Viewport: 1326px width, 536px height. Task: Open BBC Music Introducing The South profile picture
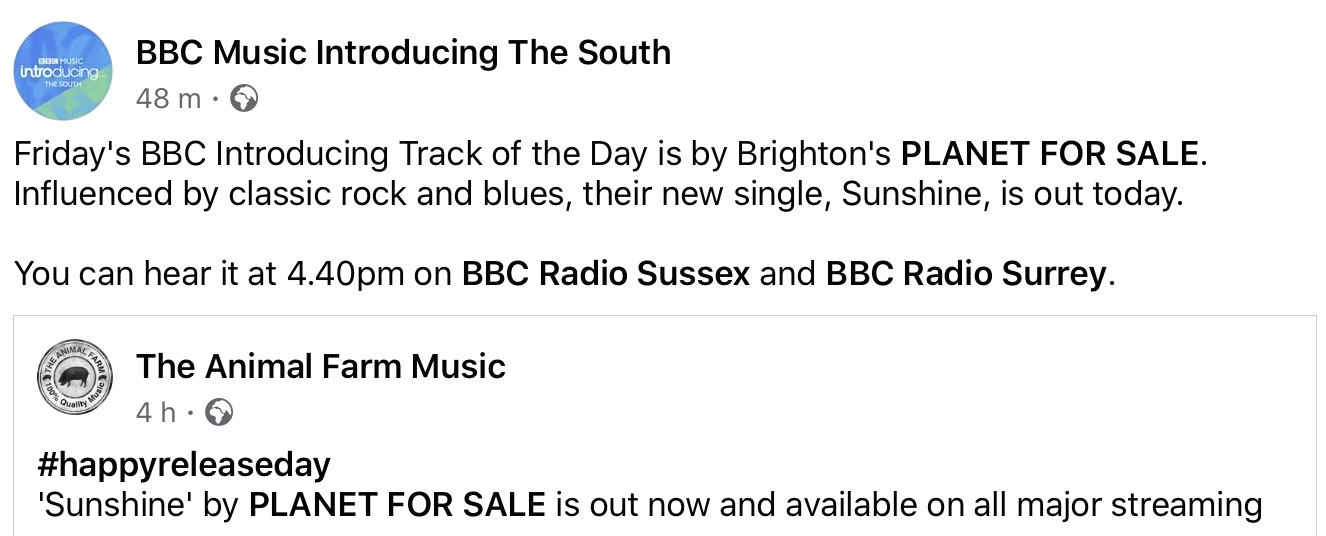pos(64,71)
